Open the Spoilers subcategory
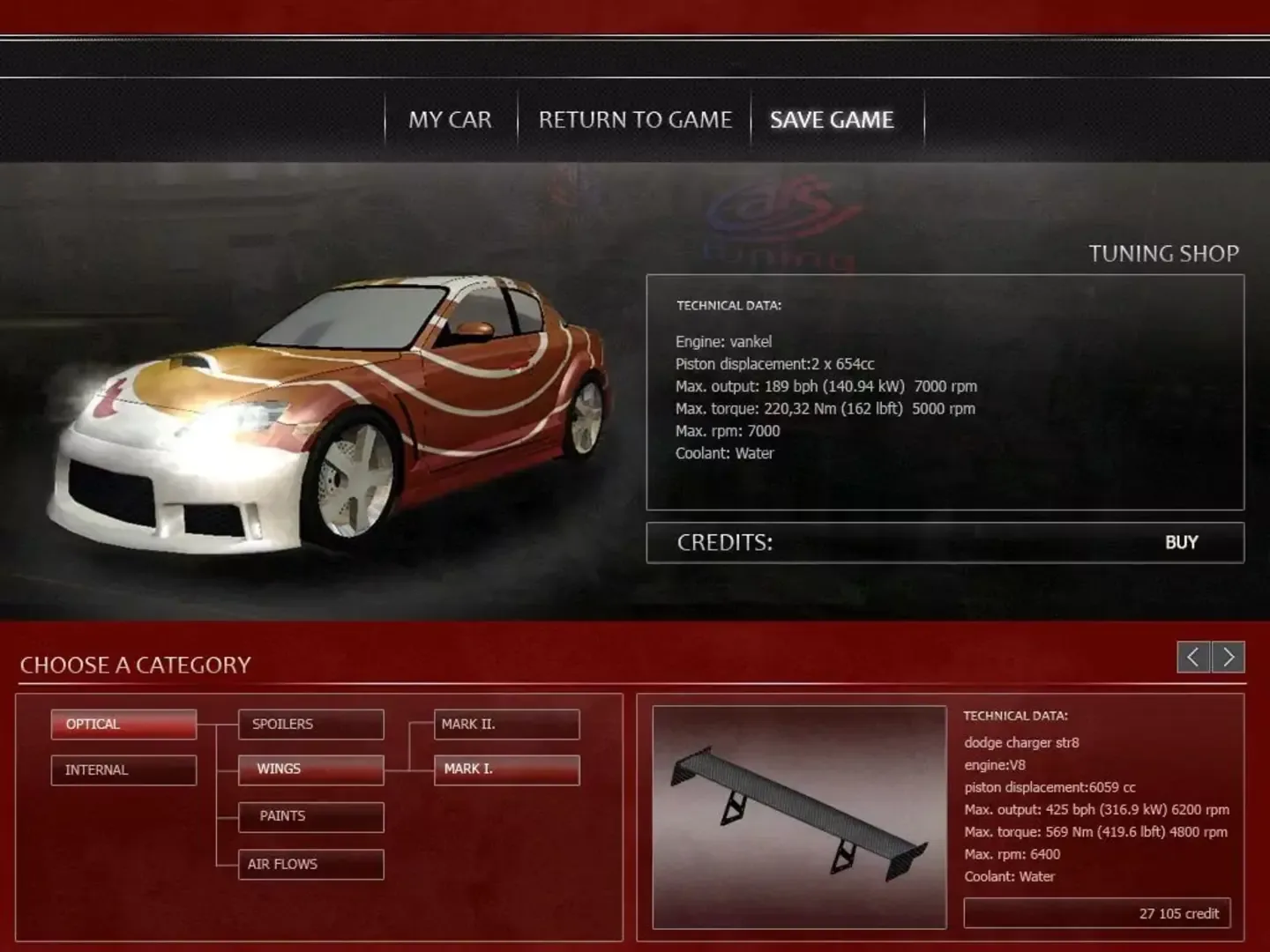 310,724
